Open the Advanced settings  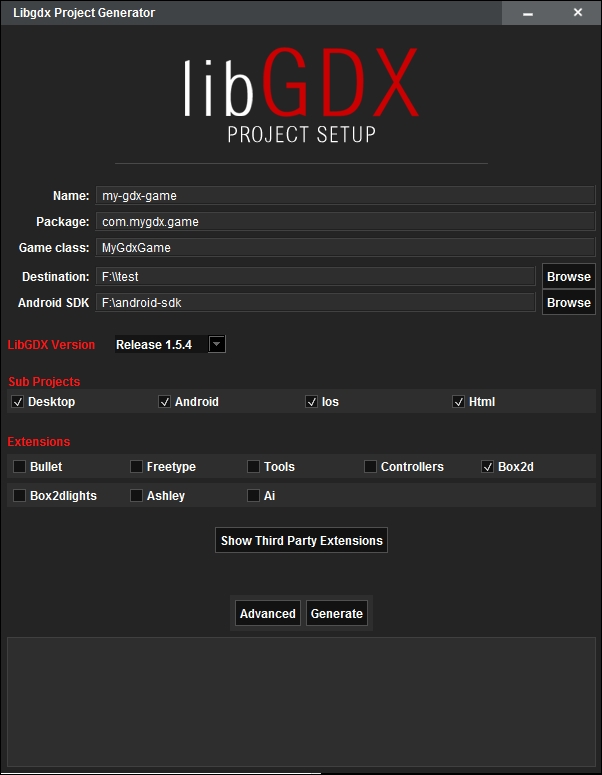[x=268, y=613]
